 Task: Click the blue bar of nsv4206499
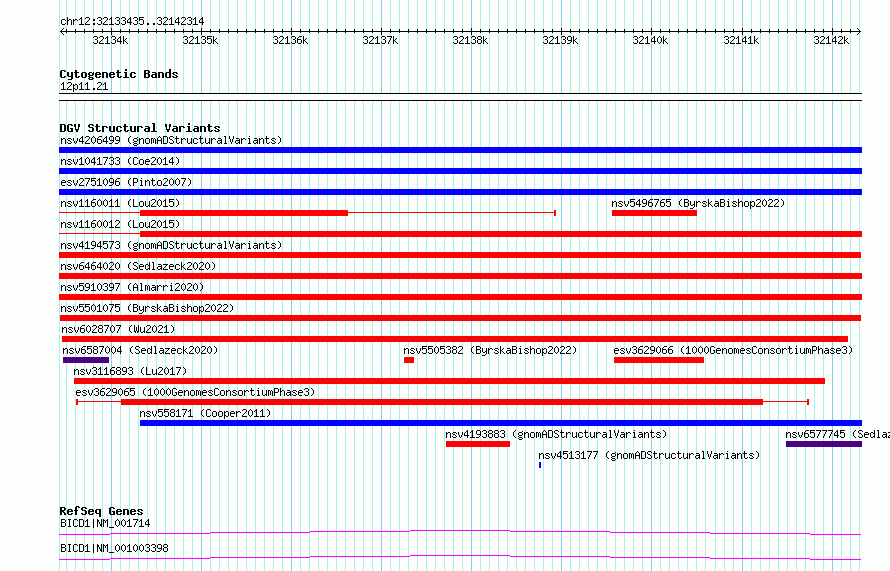coord(460,150)
